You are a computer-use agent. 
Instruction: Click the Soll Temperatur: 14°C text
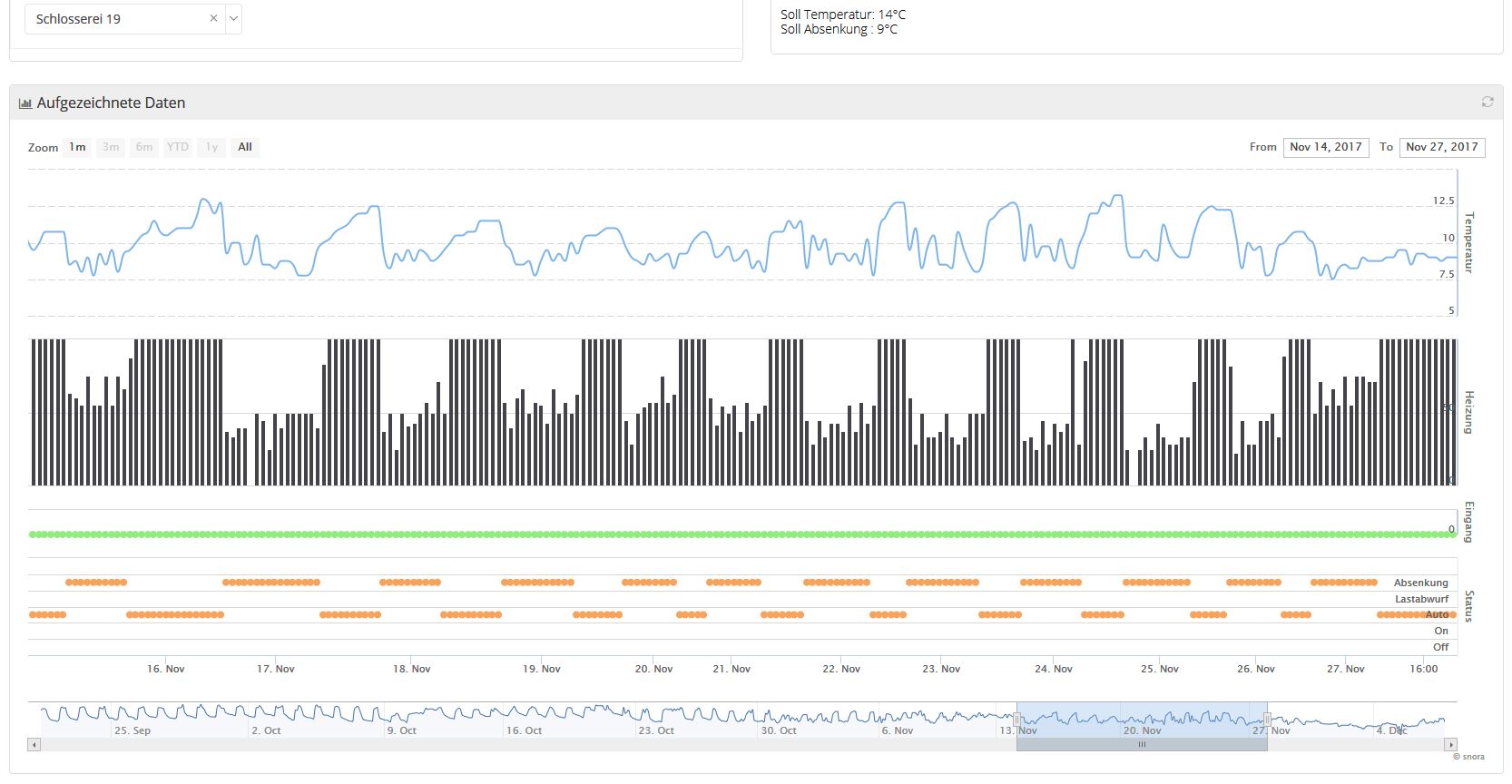tap(843, 15)
